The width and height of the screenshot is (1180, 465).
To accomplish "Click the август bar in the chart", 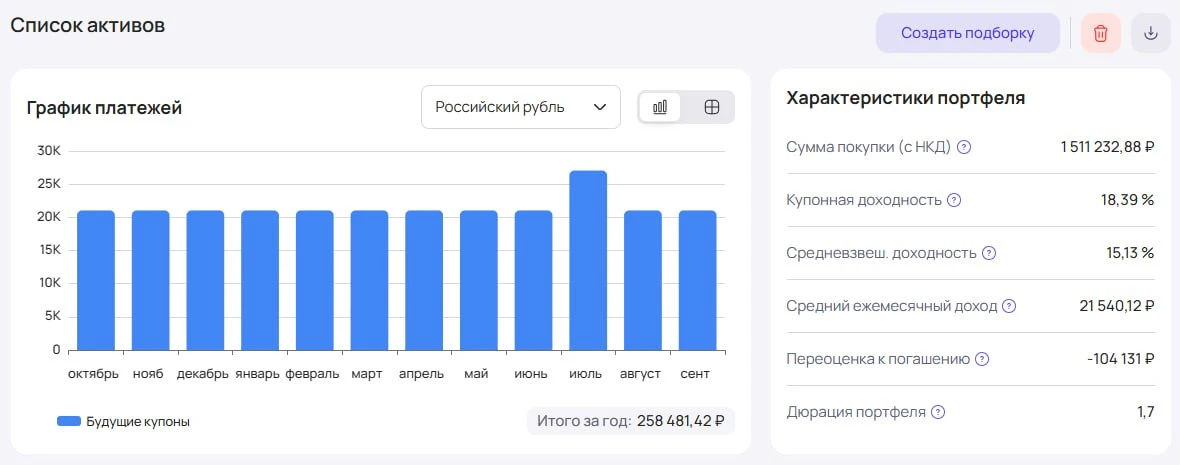I will pos(643,280).
